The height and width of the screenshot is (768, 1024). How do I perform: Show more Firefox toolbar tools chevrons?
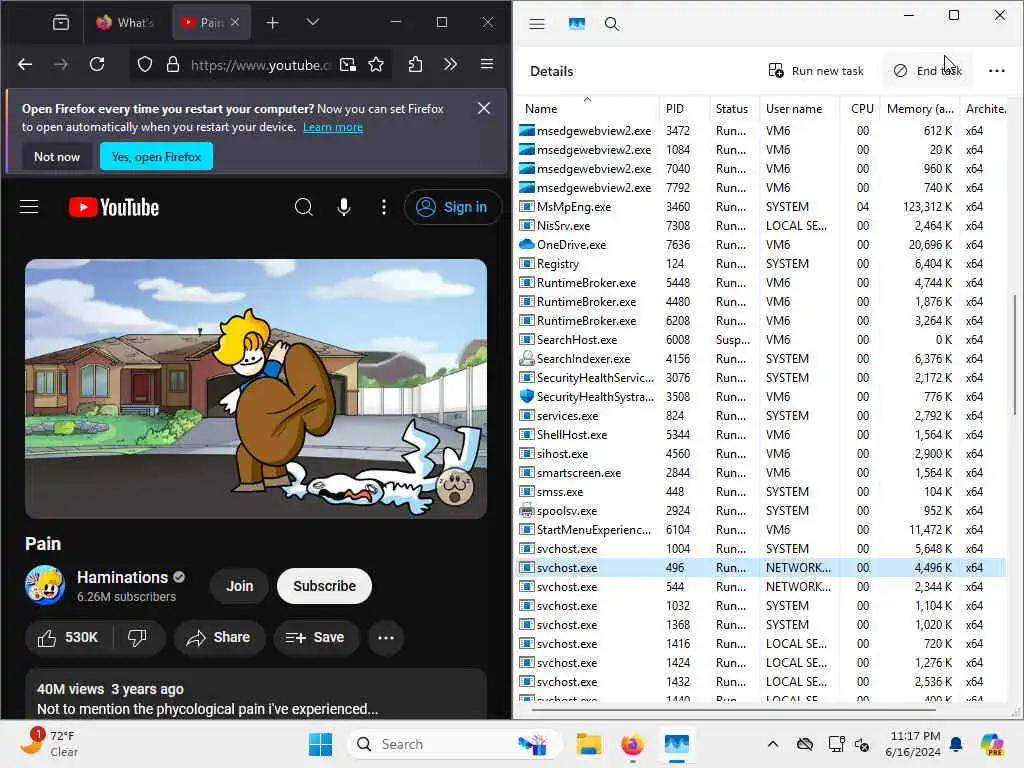click(450, 64)
